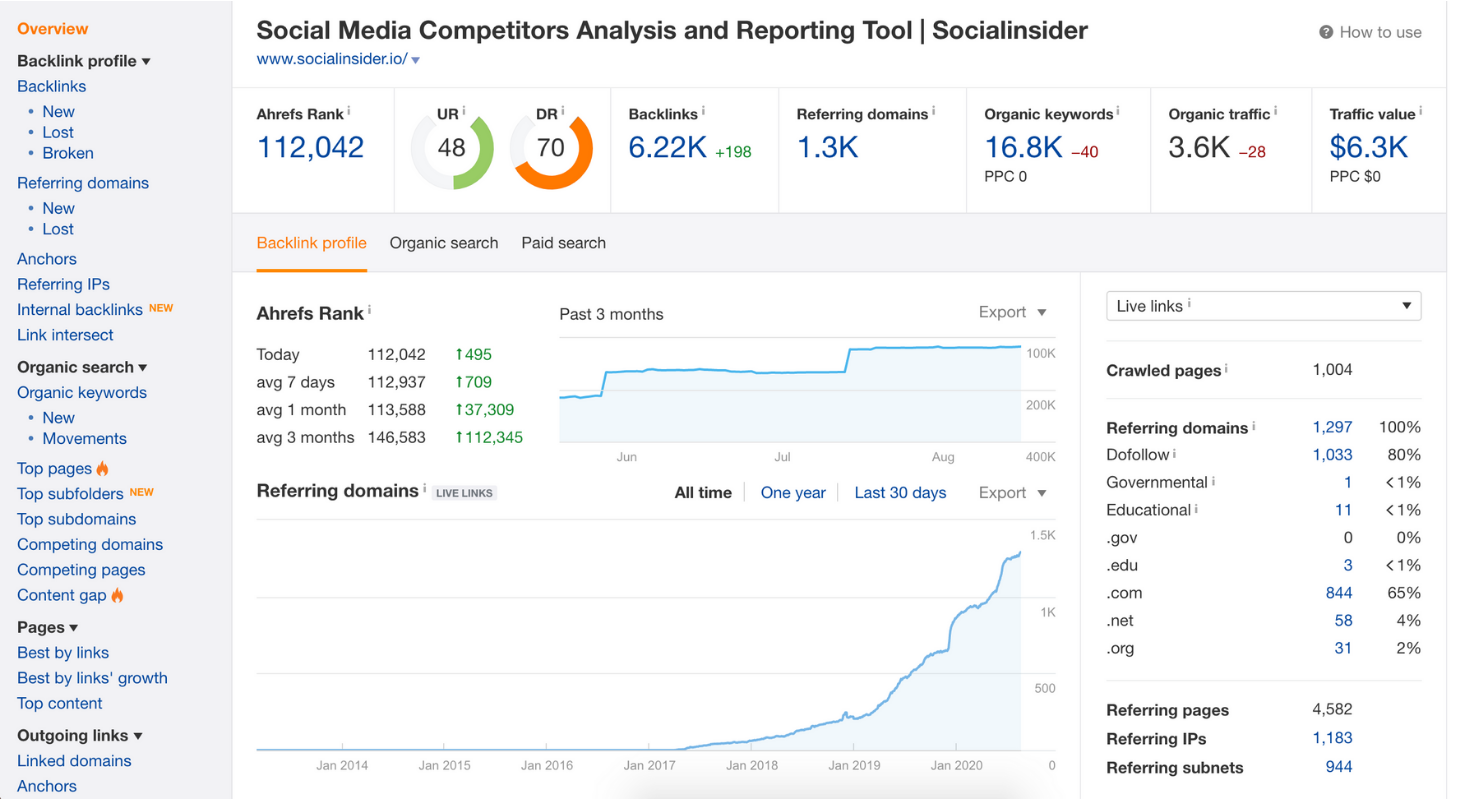Viewport: 1460px width, 800px height.
Task: Open Best by links in the sidebar
Action: (x=63, y=652)
